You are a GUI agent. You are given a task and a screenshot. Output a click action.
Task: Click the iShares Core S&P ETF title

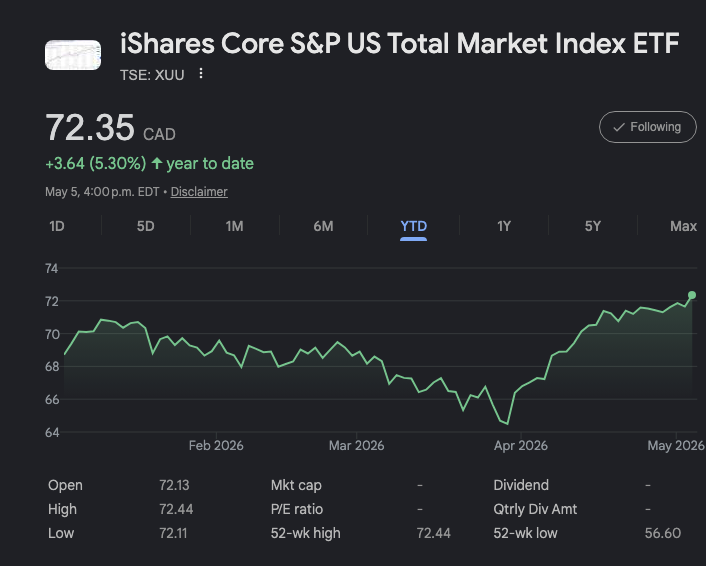click(399, 44)
